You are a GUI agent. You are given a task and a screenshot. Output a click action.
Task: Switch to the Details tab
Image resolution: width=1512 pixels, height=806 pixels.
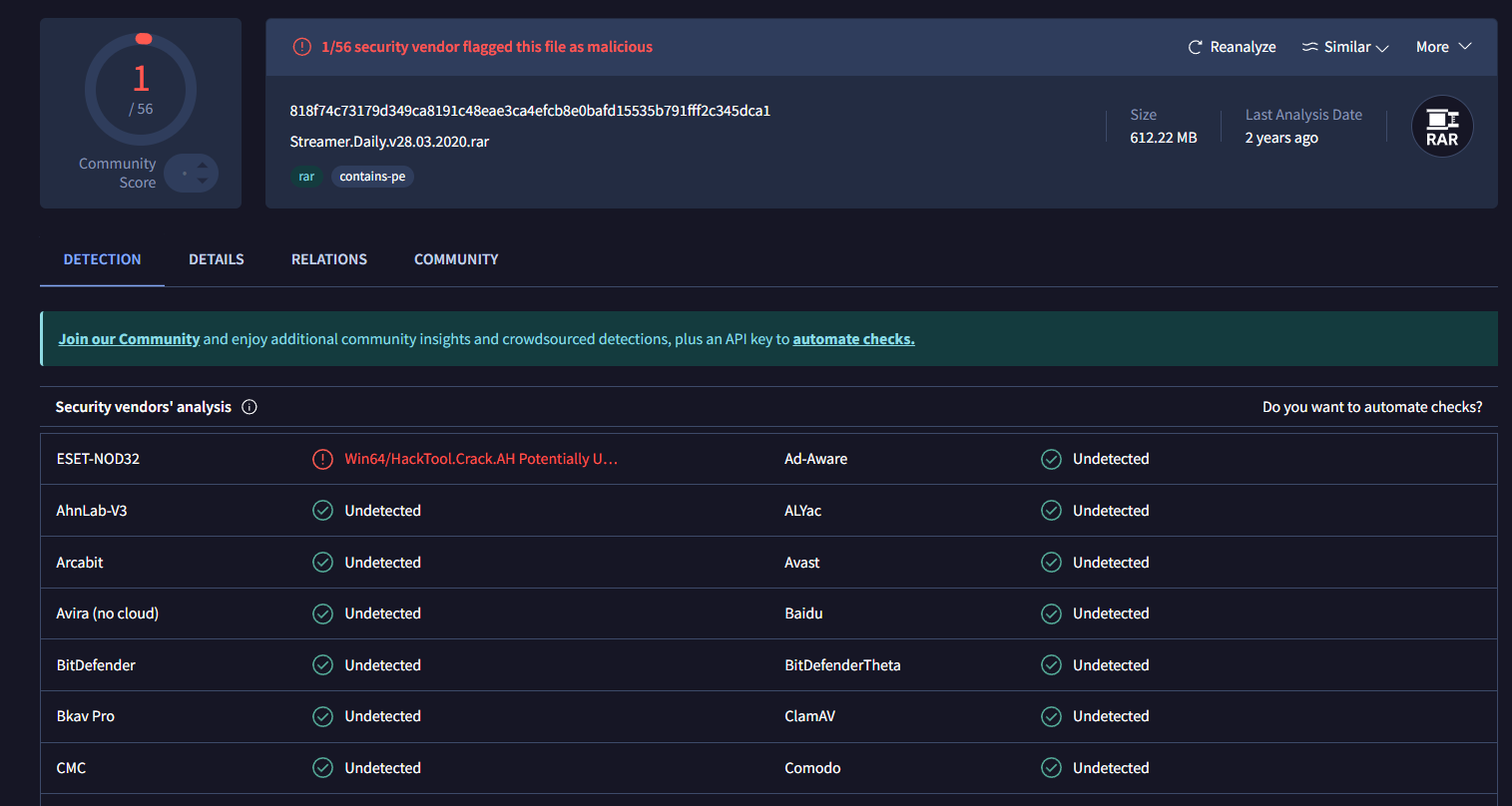[217, 259]
